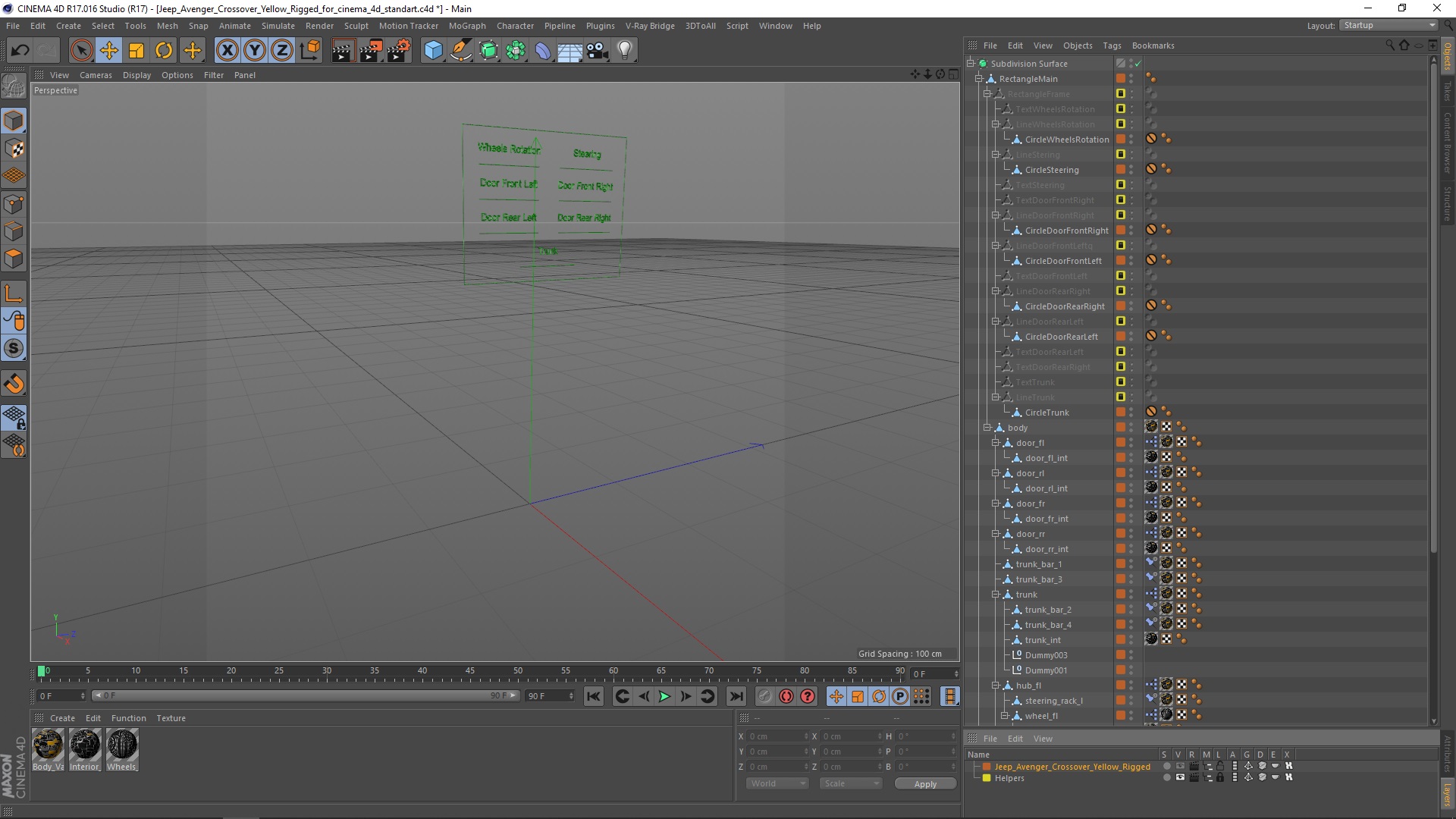Open the Simulate menu
This screenshot has height=819, width=1456.
(x=278, y=26)
